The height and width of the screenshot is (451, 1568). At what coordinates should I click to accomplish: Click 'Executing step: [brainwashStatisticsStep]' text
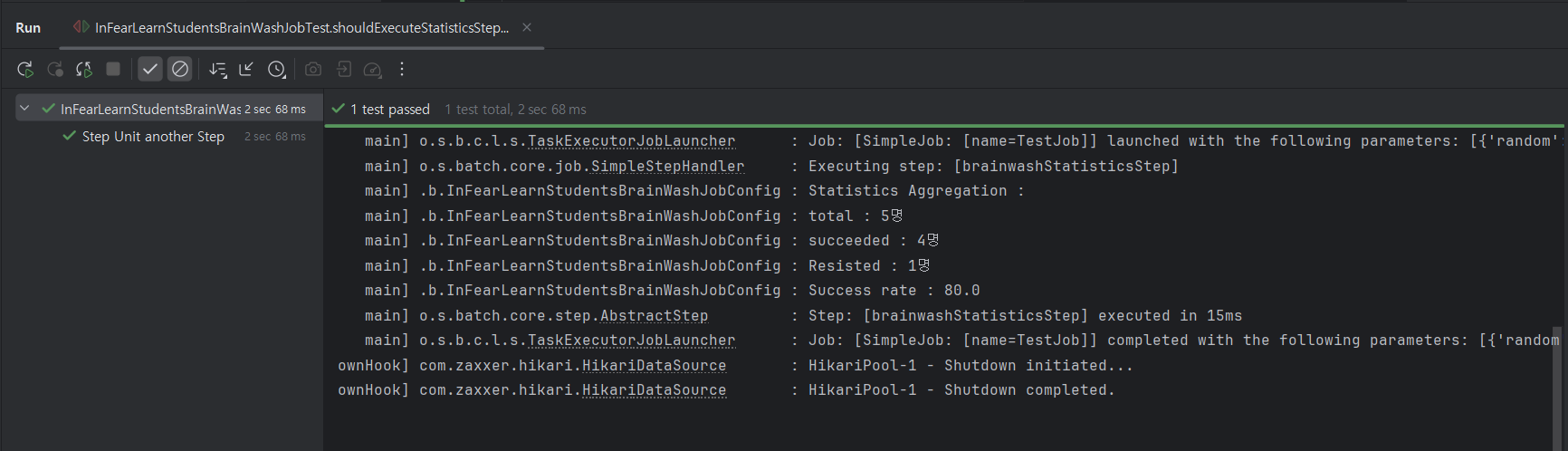coord(993,167)
